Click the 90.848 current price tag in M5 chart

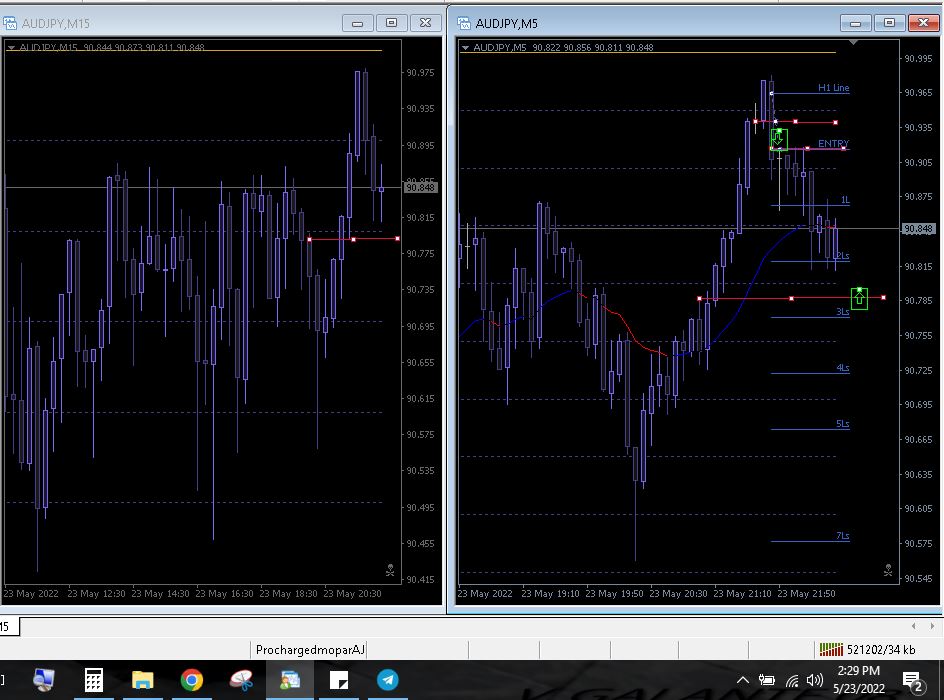(x=918, y=229)
